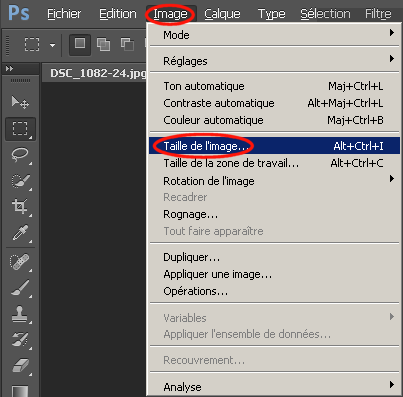
Task: Click grayed Appliquer l'ensemble de données… entry
Action: tap(275, 334)
